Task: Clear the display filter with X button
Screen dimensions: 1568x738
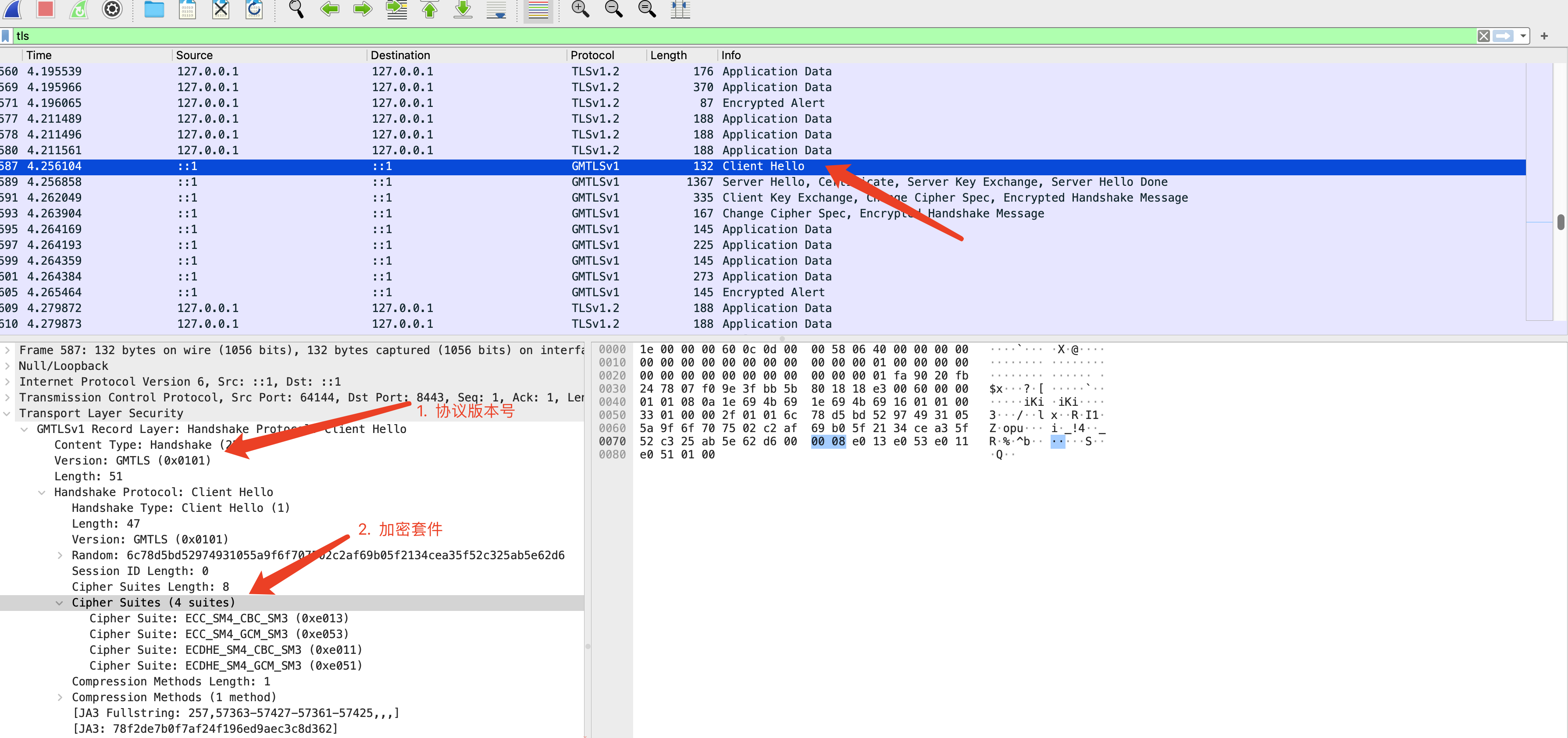Action: coord(1483,36)
